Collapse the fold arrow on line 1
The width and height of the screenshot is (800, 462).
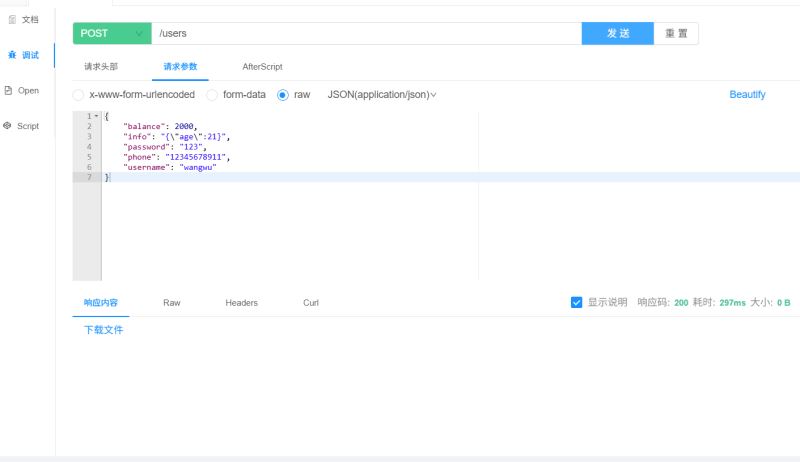[96, 116]
